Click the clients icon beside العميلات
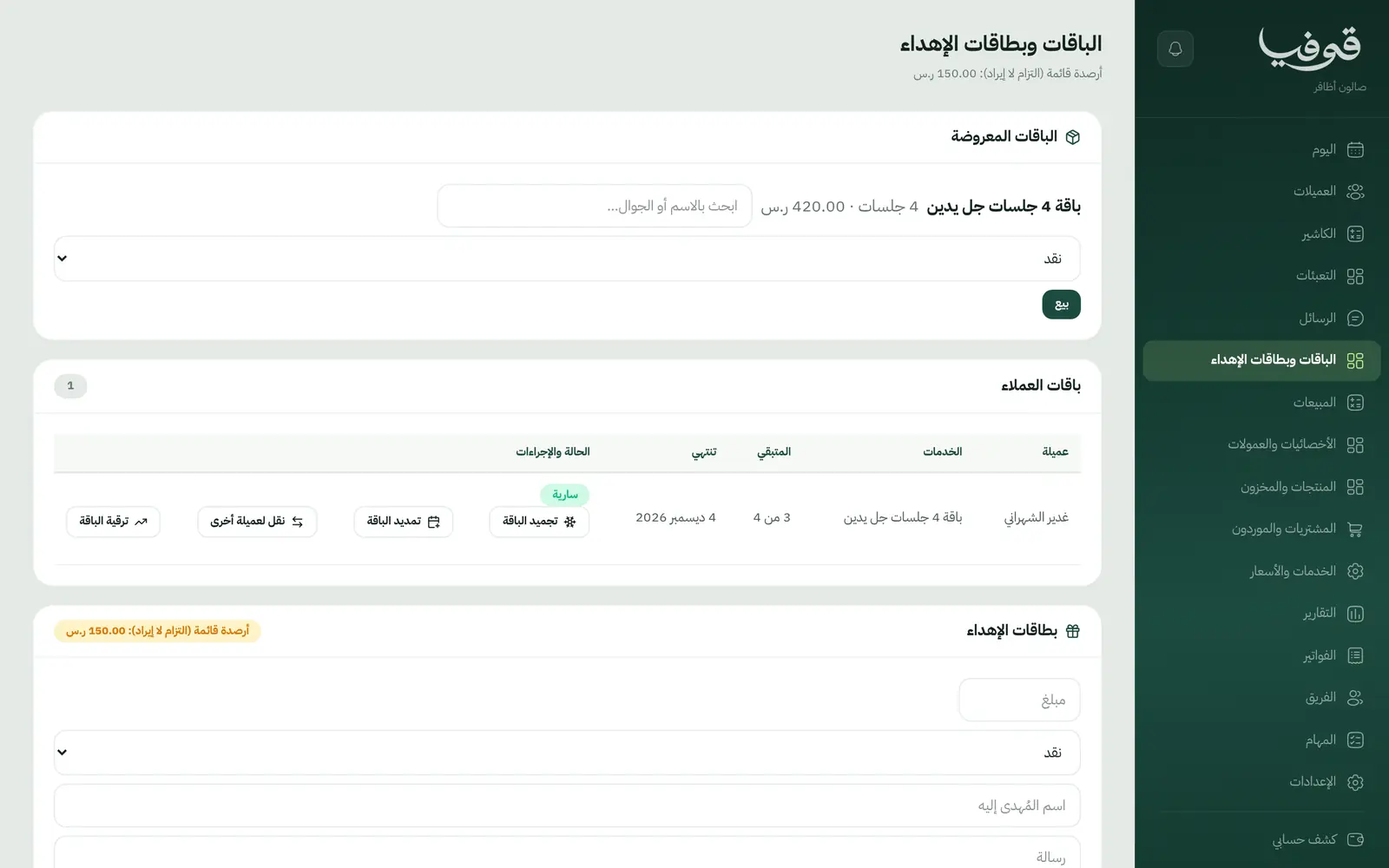The width and height of the screenshot is (1389, 868). 1355,192
